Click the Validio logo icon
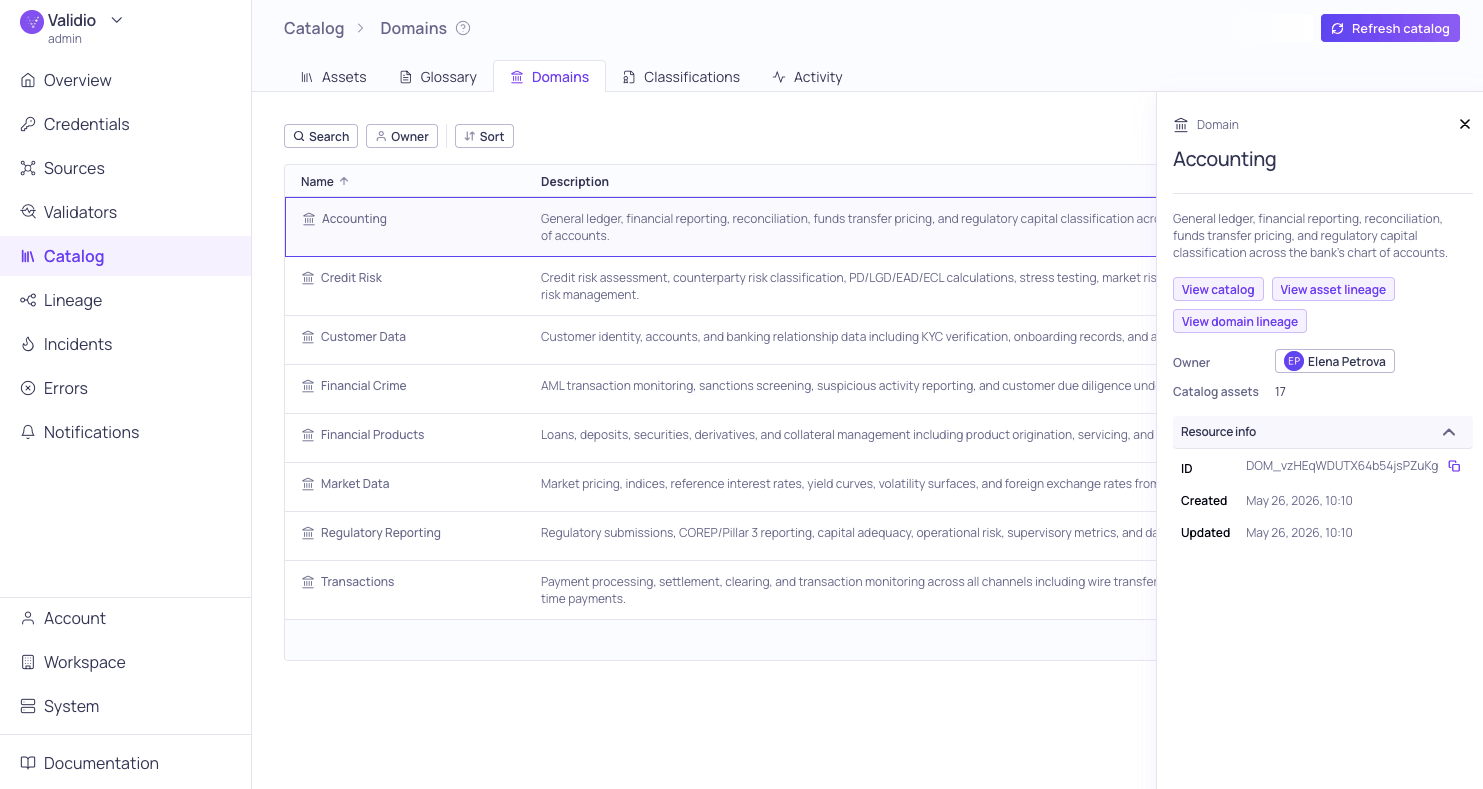Screen dimensions: 1483x789 (x=32, y=22)
